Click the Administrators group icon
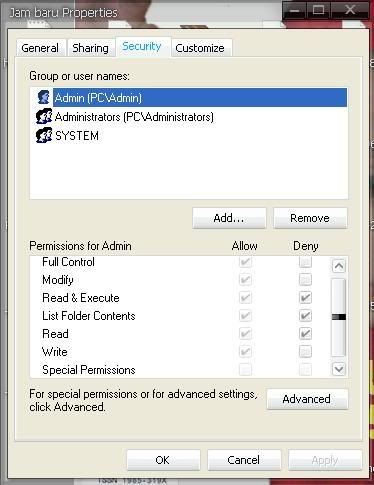 [44, 117]
